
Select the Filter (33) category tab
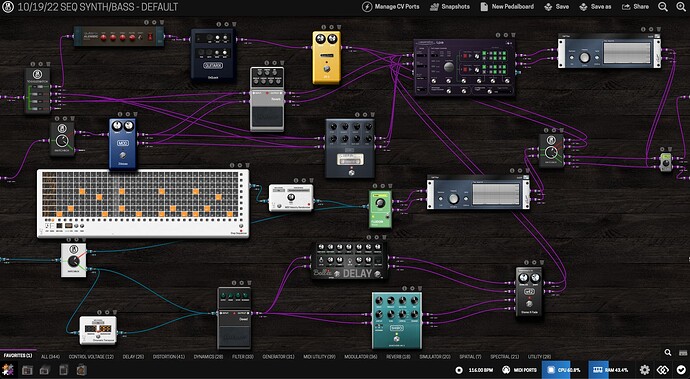tap(242, 357)
